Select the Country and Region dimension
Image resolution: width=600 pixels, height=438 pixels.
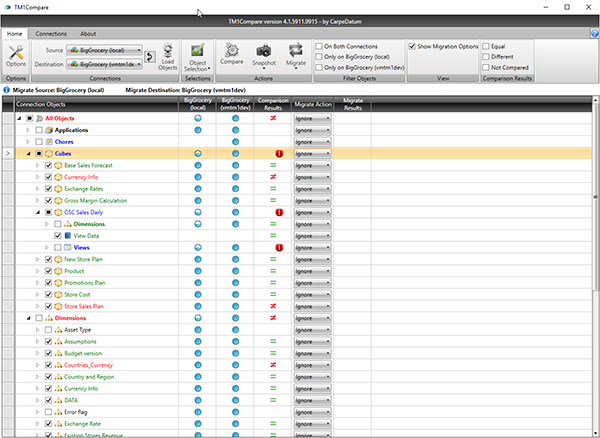(89, 377)
